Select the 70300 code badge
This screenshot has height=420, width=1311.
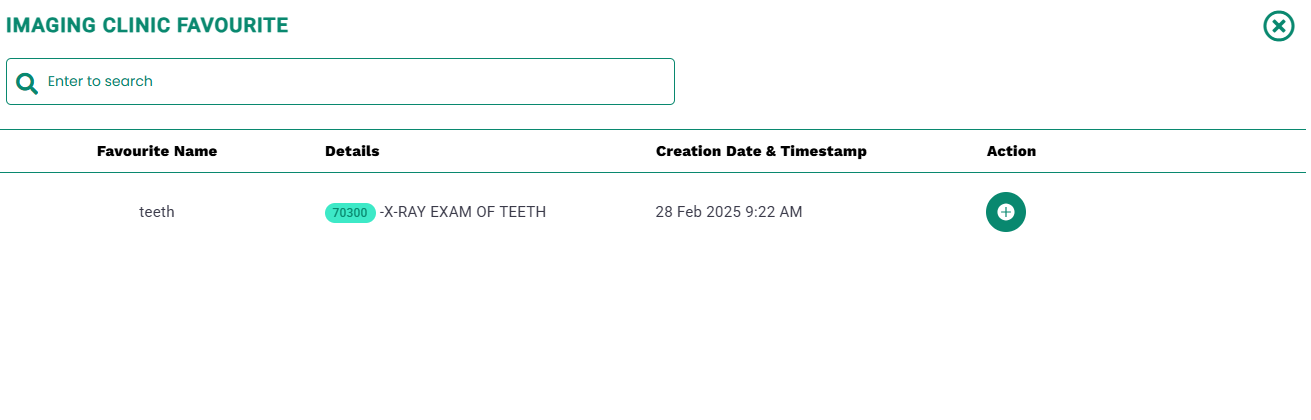pos(350,212)
